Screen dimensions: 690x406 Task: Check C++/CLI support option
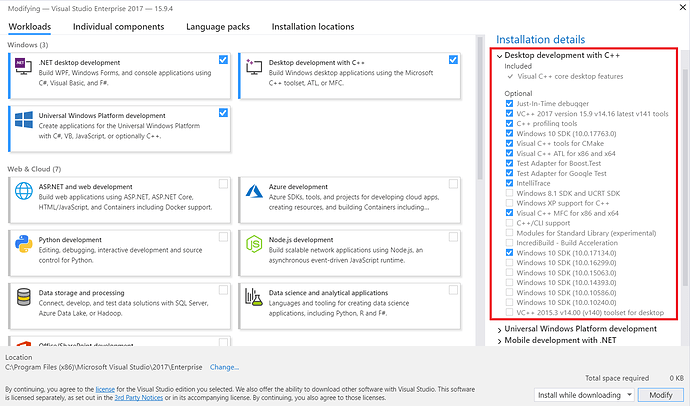(x=509, y=223)
